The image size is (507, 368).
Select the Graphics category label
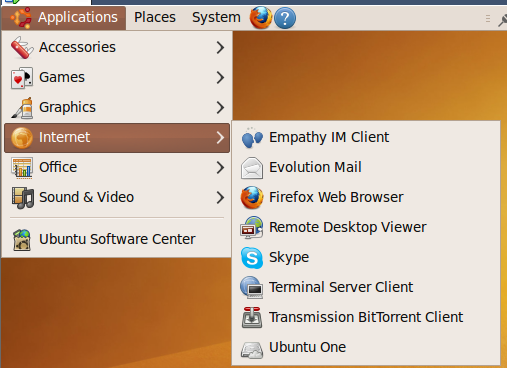coord(67,108)
